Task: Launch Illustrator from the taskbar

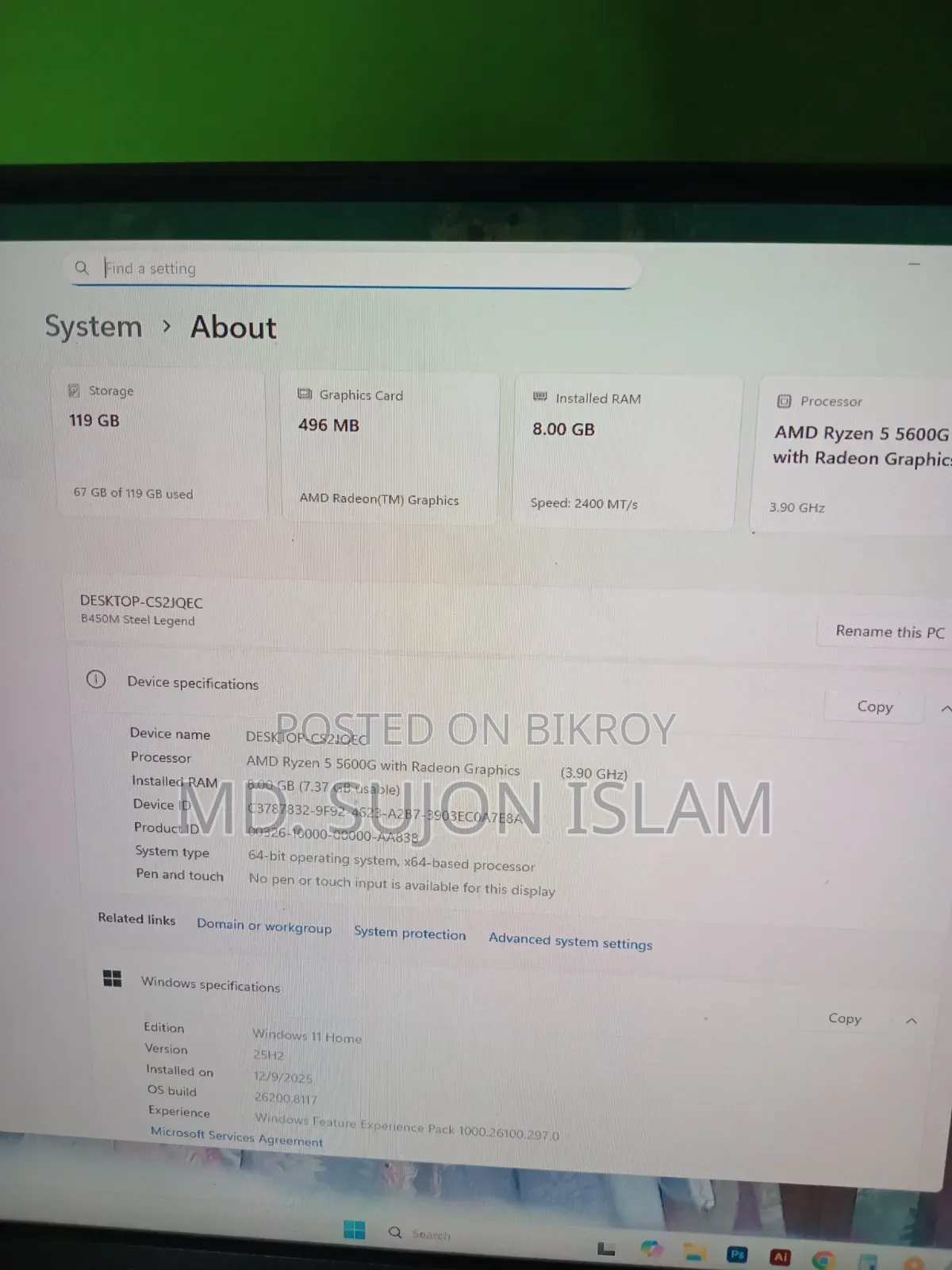Action: pos(781,1257)
